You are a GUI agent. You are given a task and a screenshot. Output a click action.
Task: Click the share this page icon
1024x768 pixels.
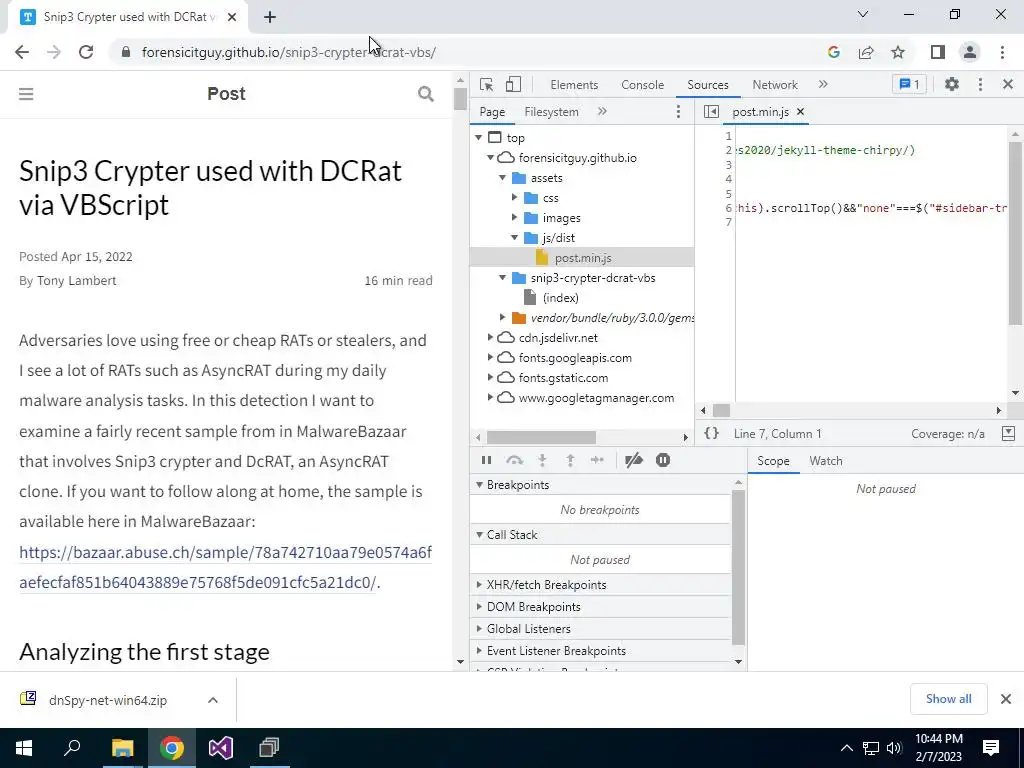(x=866, y=52)
